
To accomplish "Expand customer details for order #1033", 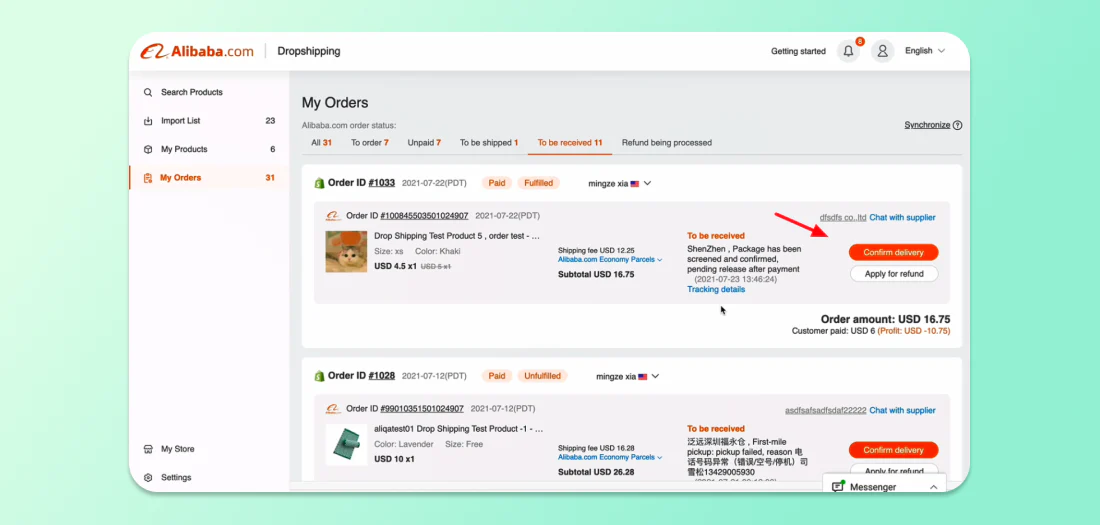I will point(648,184).
